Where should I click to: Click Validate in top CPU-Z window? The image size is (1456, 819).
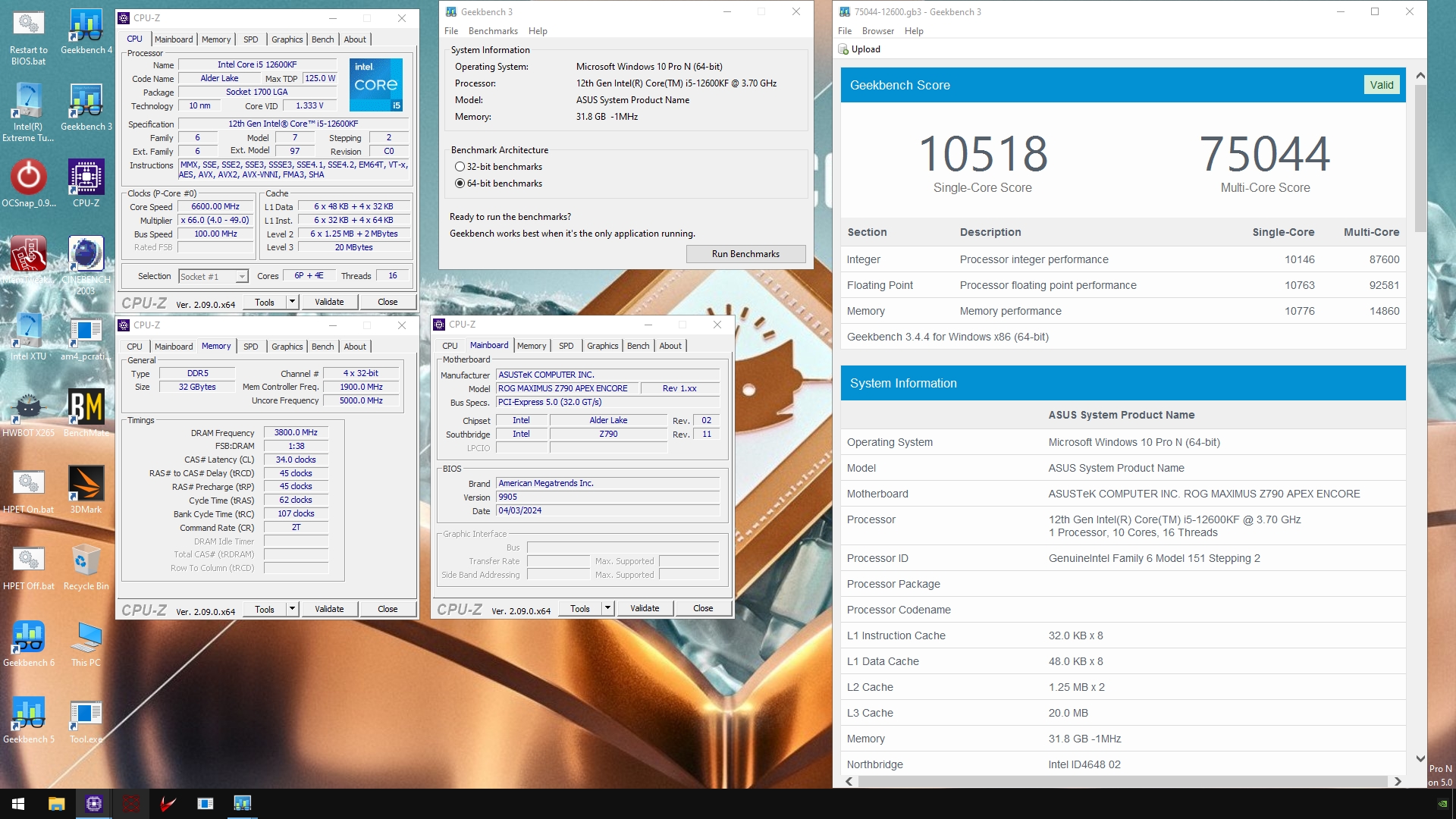pos(329,302)
